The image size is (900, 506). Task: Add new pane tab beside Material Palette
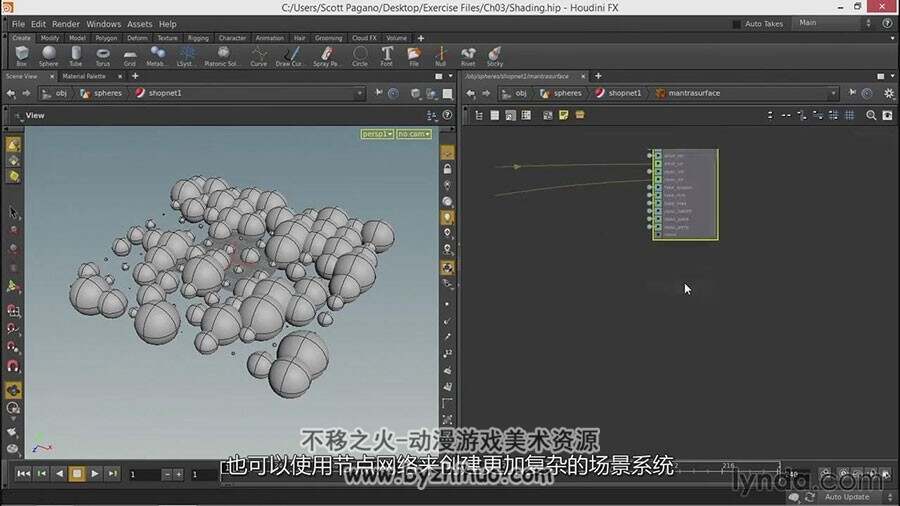pyautogui.click(x=135, y=76)
